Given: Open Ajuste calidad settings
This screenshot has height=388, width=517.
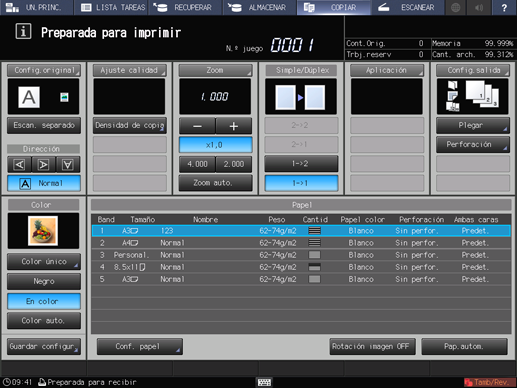Looking at the screenshot, I should click(129, 70).
